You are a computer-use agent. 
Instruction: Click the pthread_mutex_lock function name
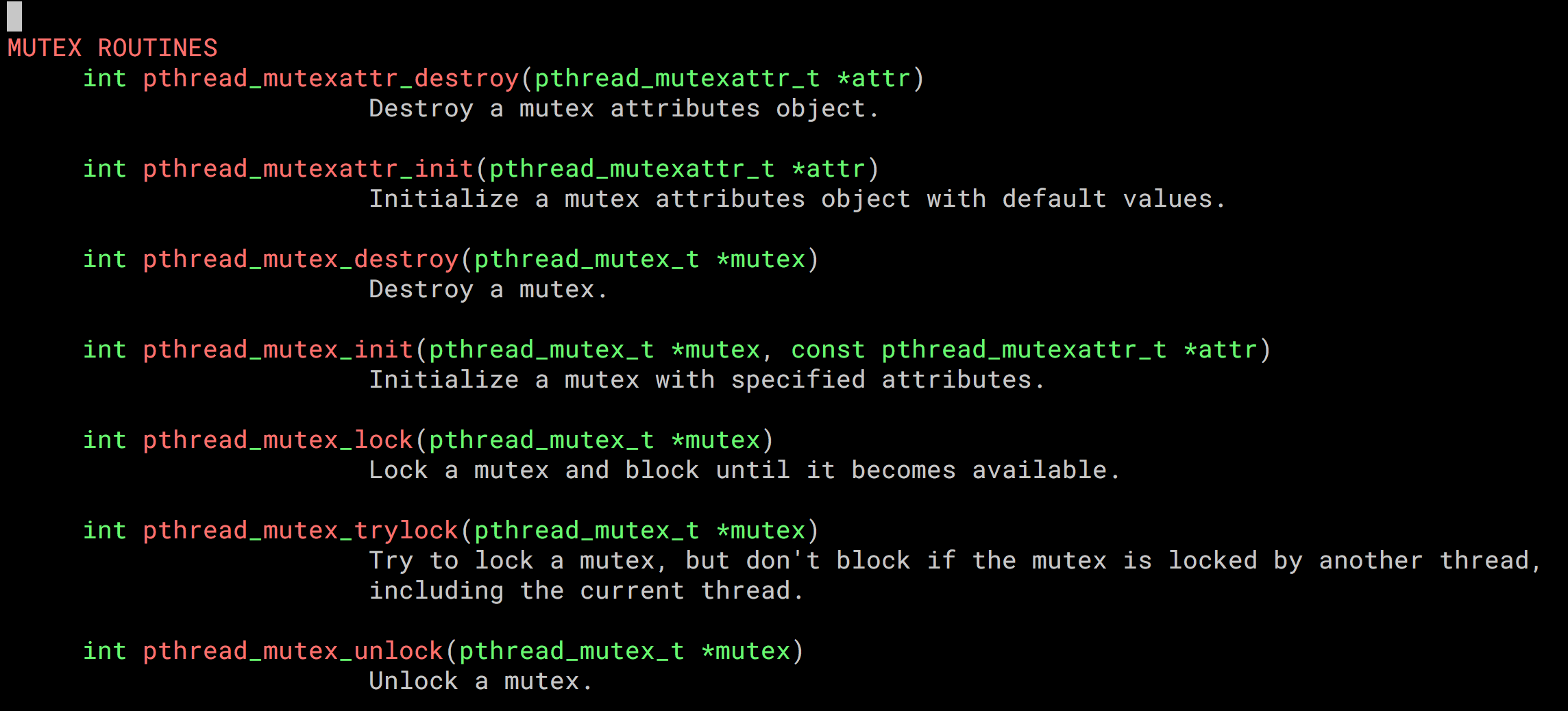[x=278, y=440]
